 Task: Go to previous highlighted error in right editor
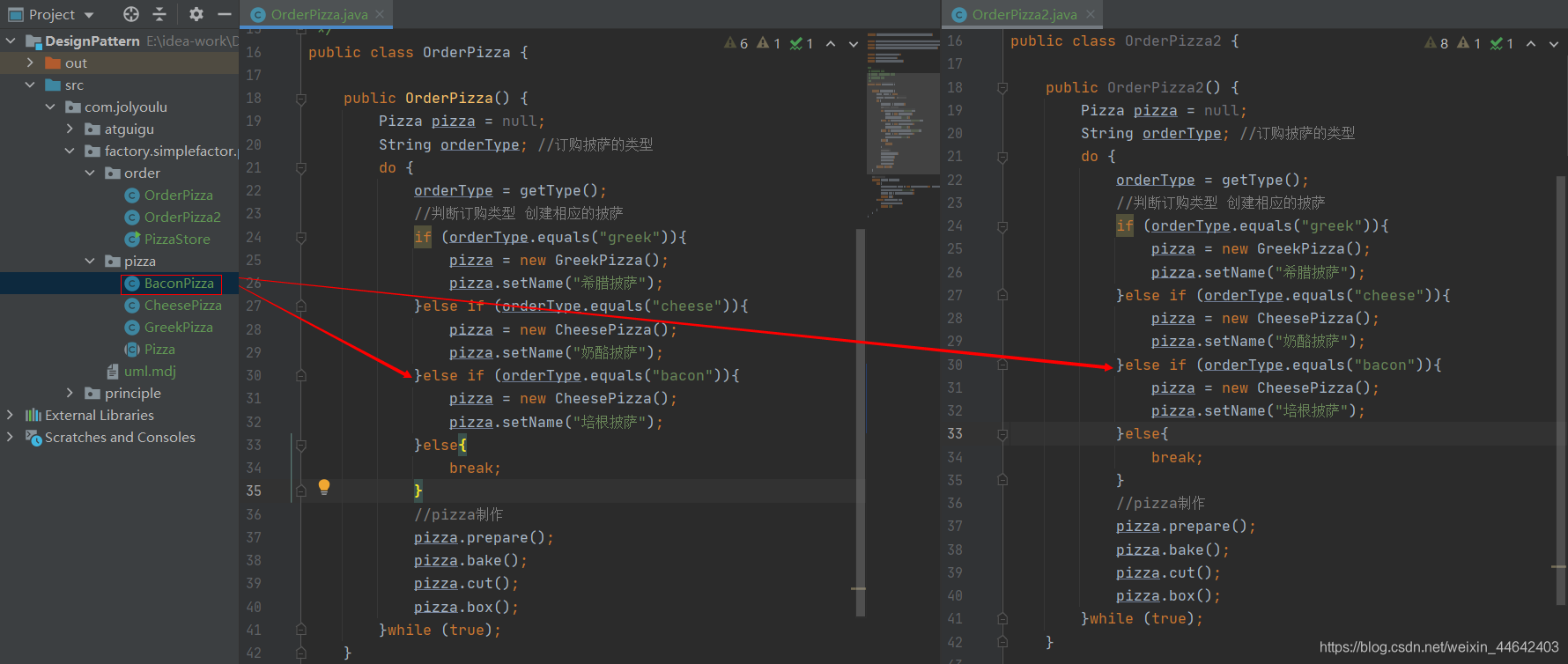(1531, 43)
